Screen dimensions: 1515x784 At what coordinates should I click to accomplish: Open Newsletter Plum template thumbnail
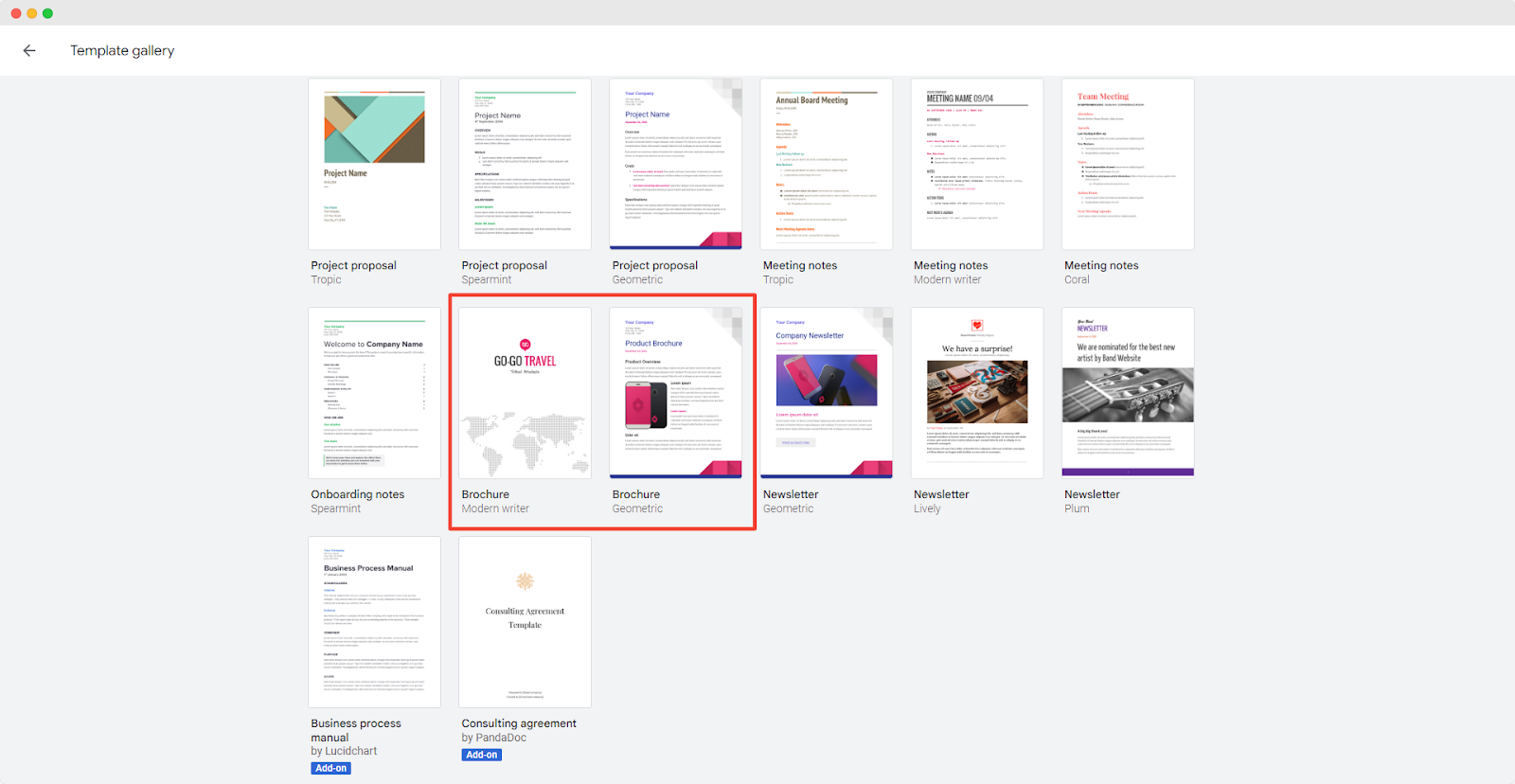point(1128,393)
